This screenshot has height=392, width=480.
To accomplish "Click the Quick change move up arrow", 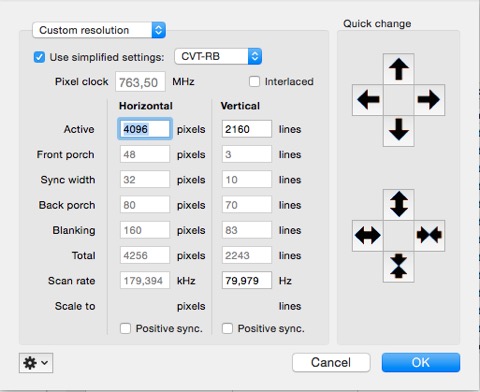I will (399, 69).
